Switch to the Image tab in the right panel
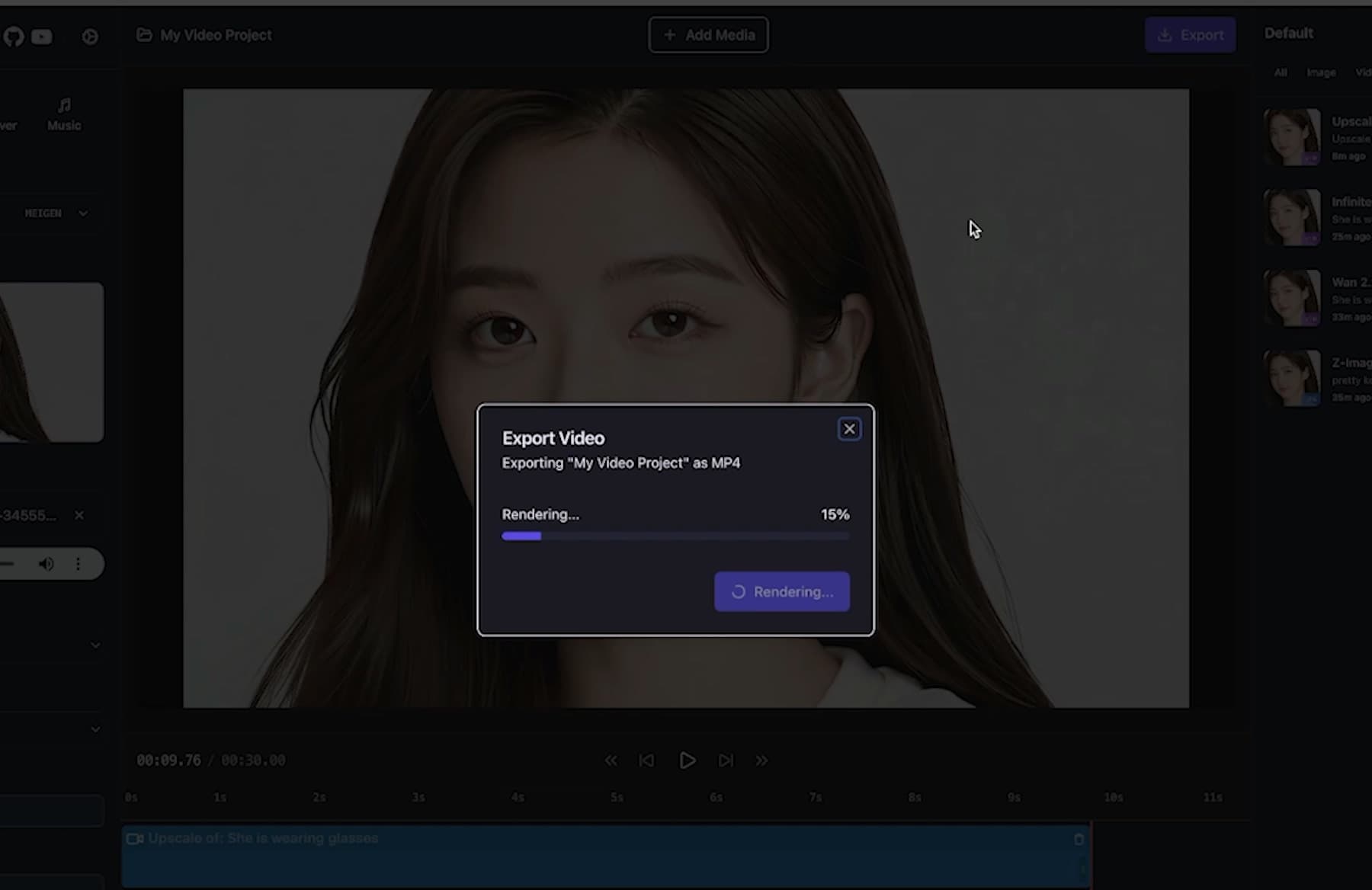Image resolution: width=1372 pixels, height=890 pixels. coord(1321,72)
